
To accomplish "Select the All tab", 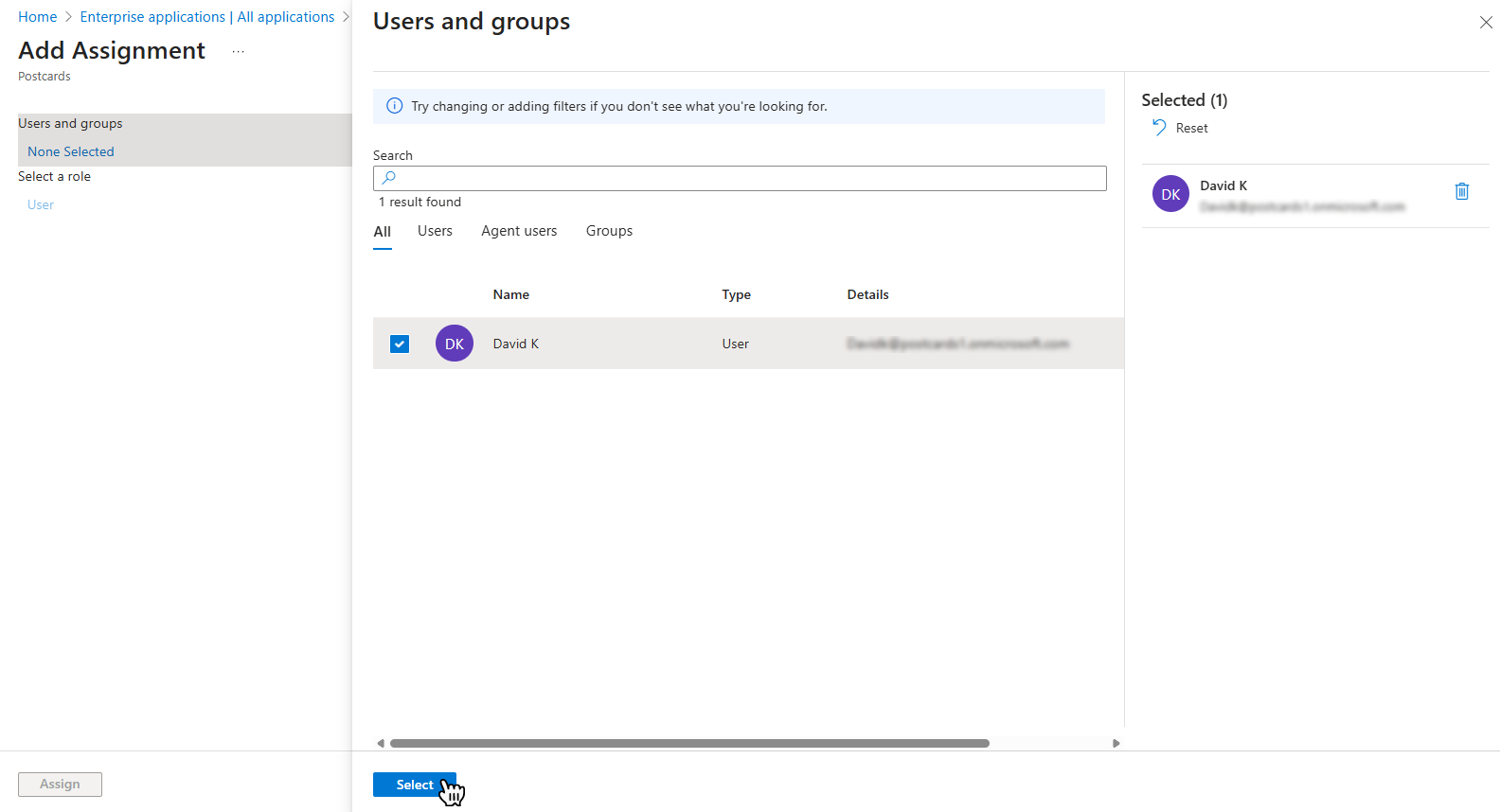I will pyautogui.click(x=382, y=232).
